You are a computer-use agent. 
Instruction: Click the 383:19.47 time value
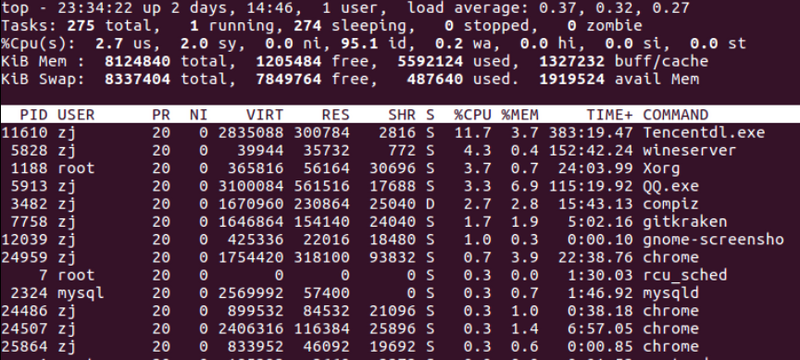(590, 133)
